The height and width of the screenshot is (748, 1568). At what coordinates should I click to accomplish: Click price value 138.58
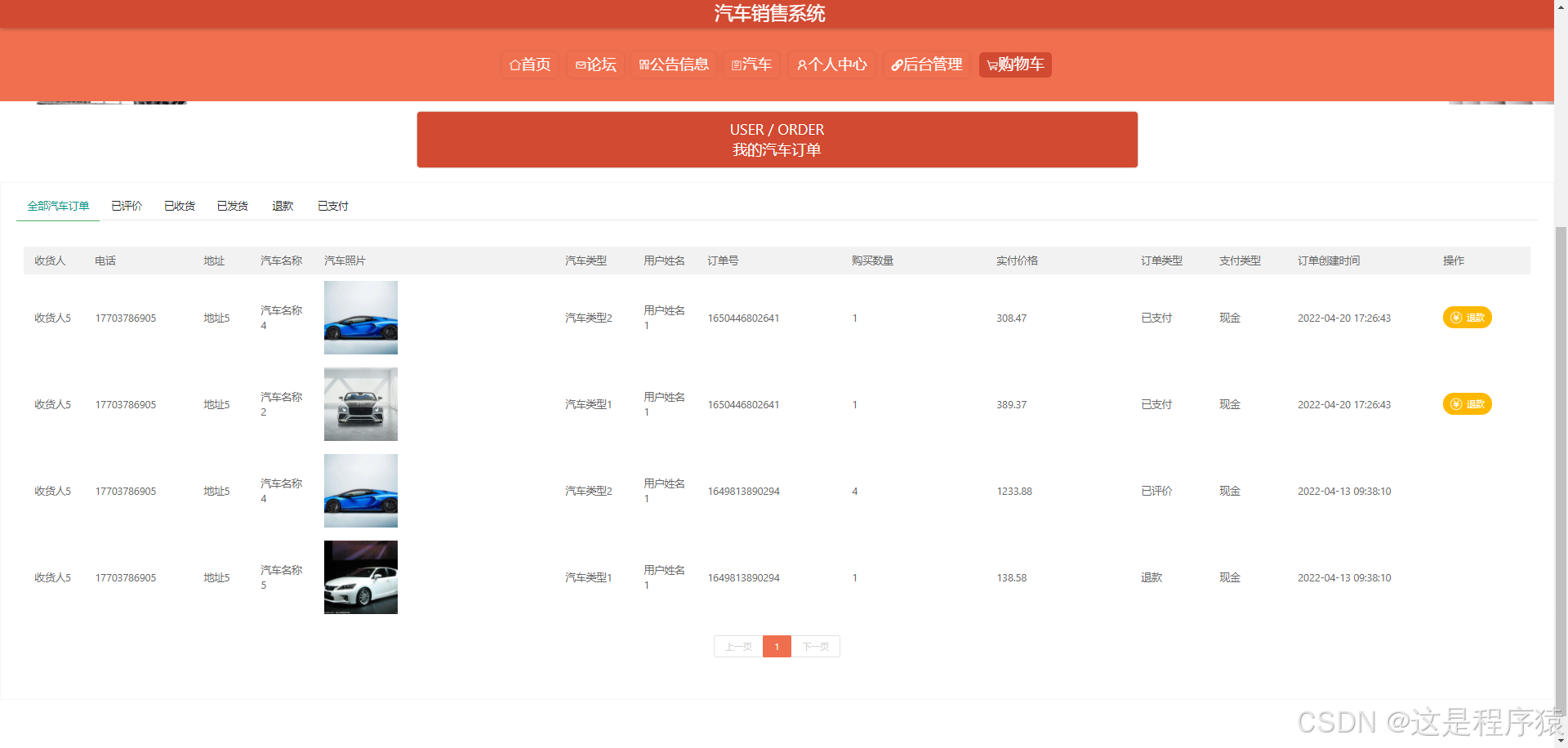tap(1012, 577)
